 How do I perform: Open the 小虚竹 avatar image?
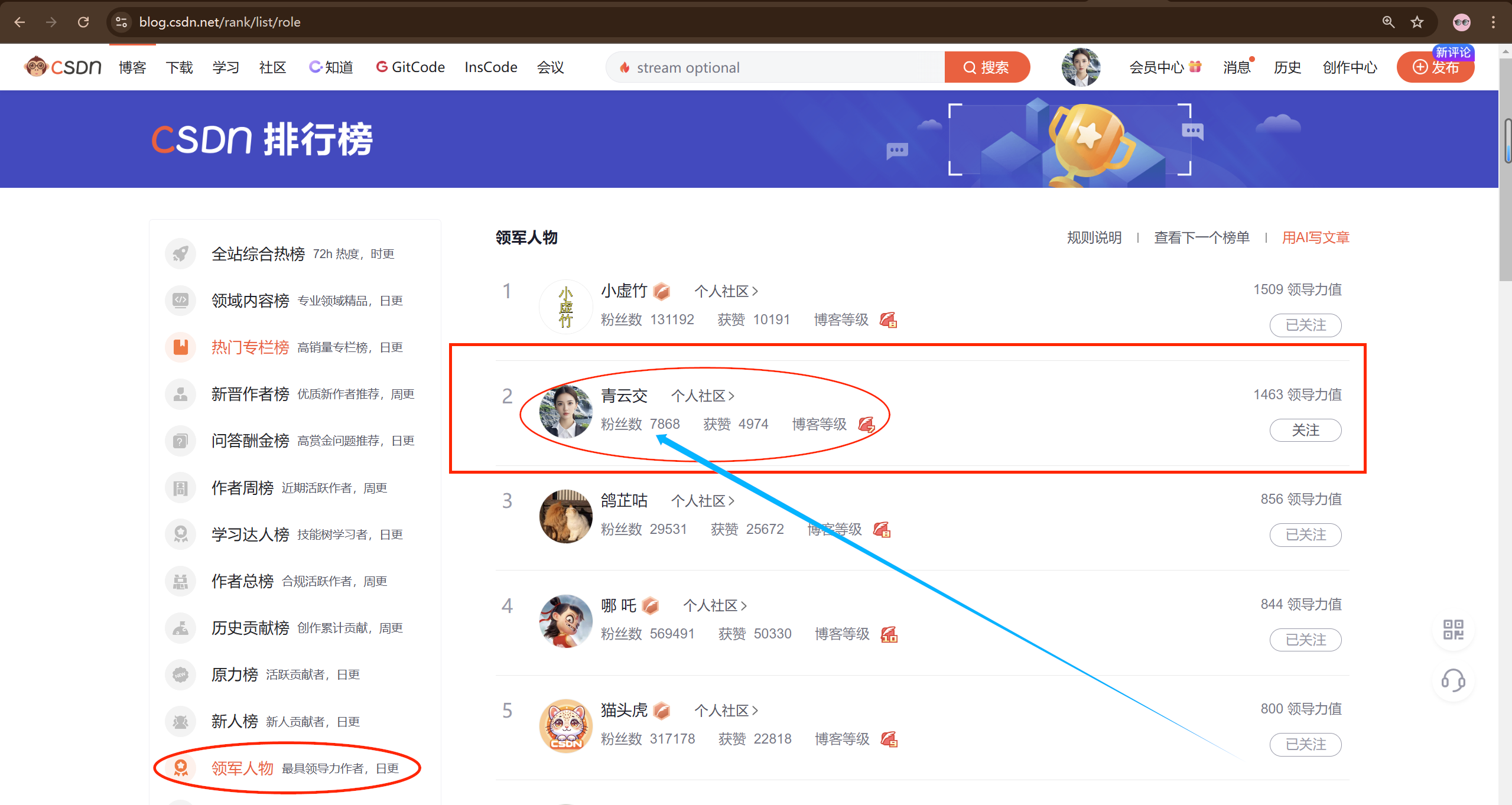[565, 307]
